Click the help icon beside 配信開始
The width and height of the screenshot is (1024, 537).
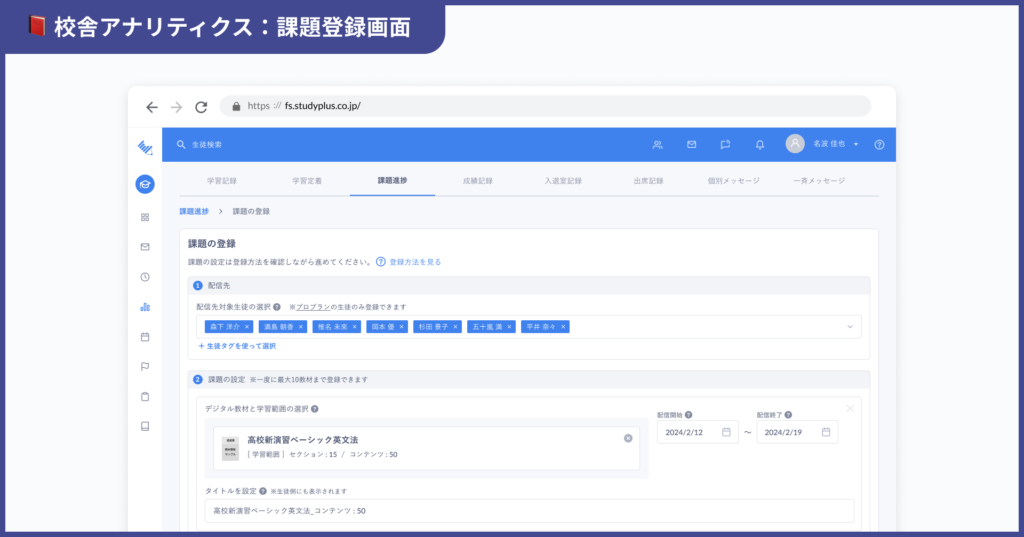click(x=688, y=415)
